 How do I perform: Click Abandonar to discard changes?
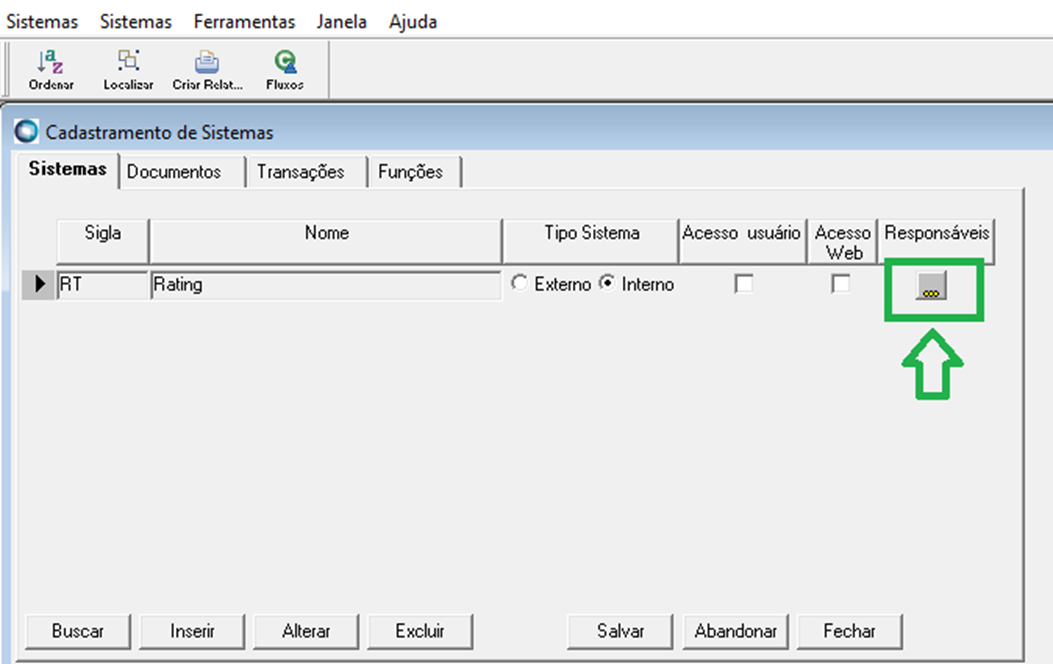pos(735,631)
